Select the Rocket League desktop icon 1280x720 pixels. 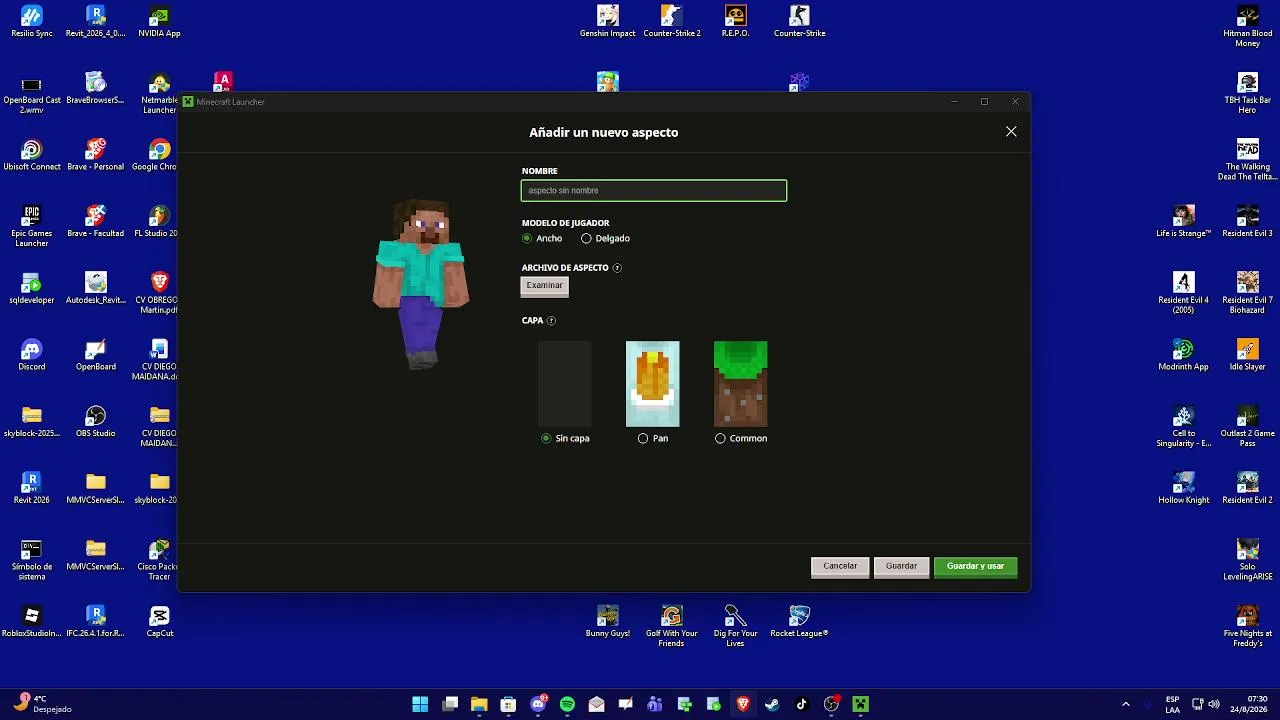pos(799,622)
